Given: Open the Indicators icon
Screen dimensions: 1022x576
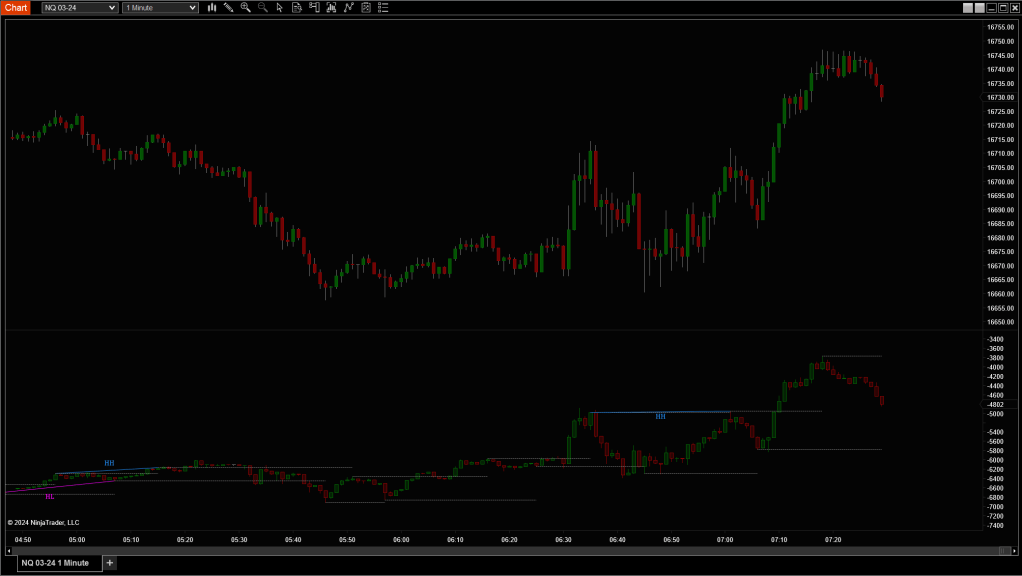Looking at the screenshot, I should [348, 7].
